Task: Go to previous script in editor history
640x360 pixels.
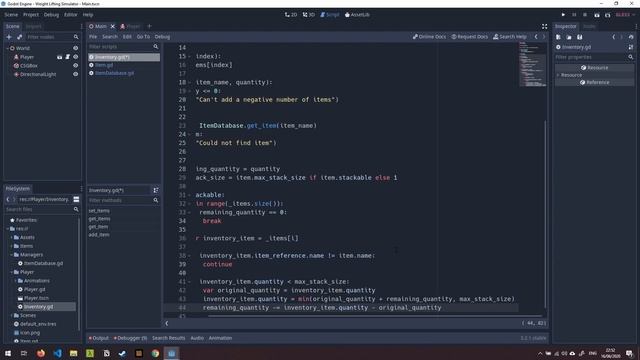Action: point(536,37)
